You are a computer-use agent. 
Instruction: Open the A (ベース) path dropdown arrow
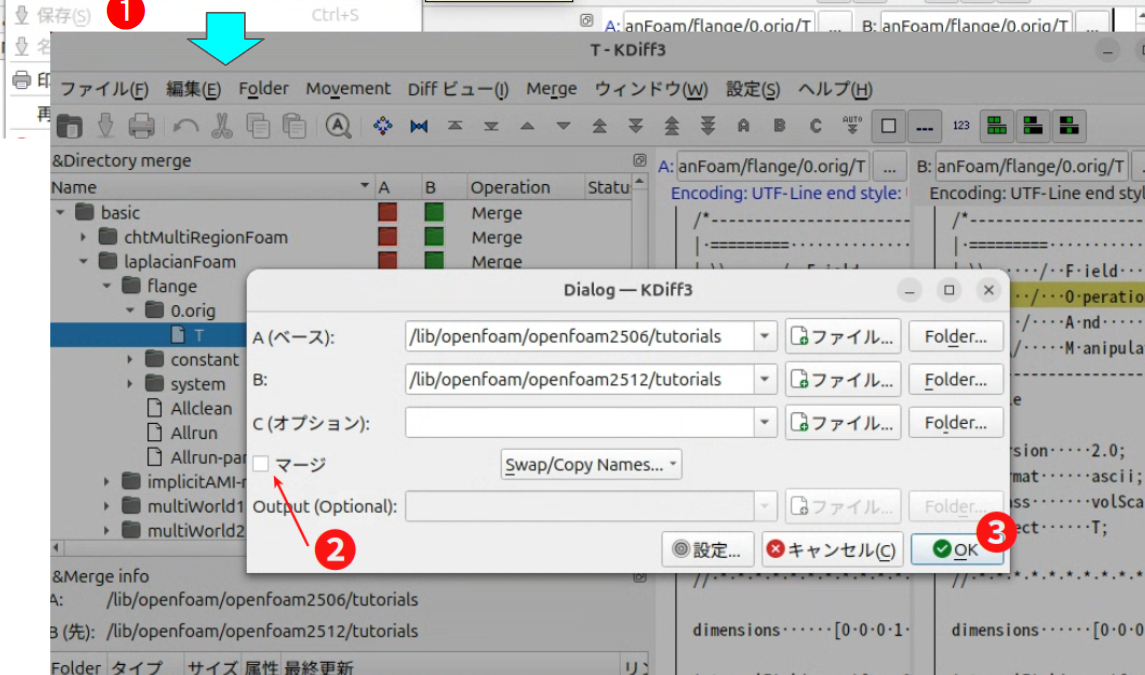(765, 337)
